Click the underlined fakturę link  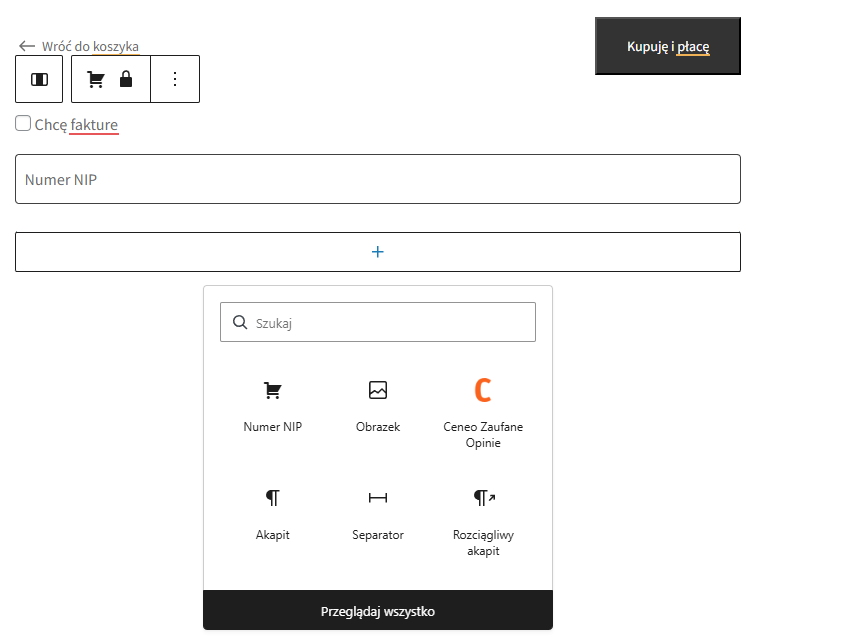(97, 124)
